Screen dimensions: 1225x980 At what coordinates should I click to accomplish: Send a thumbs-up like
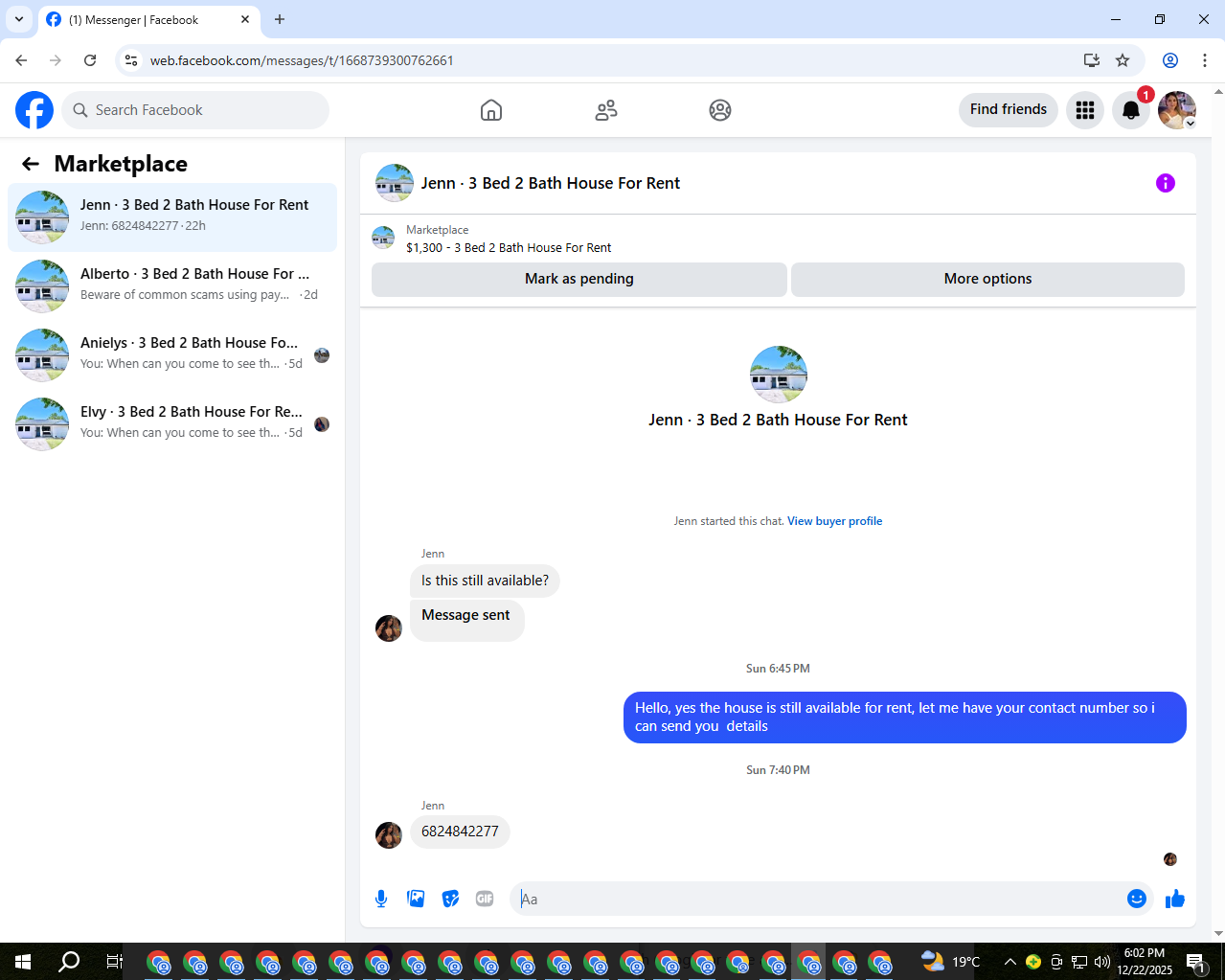coord(1175,899)
